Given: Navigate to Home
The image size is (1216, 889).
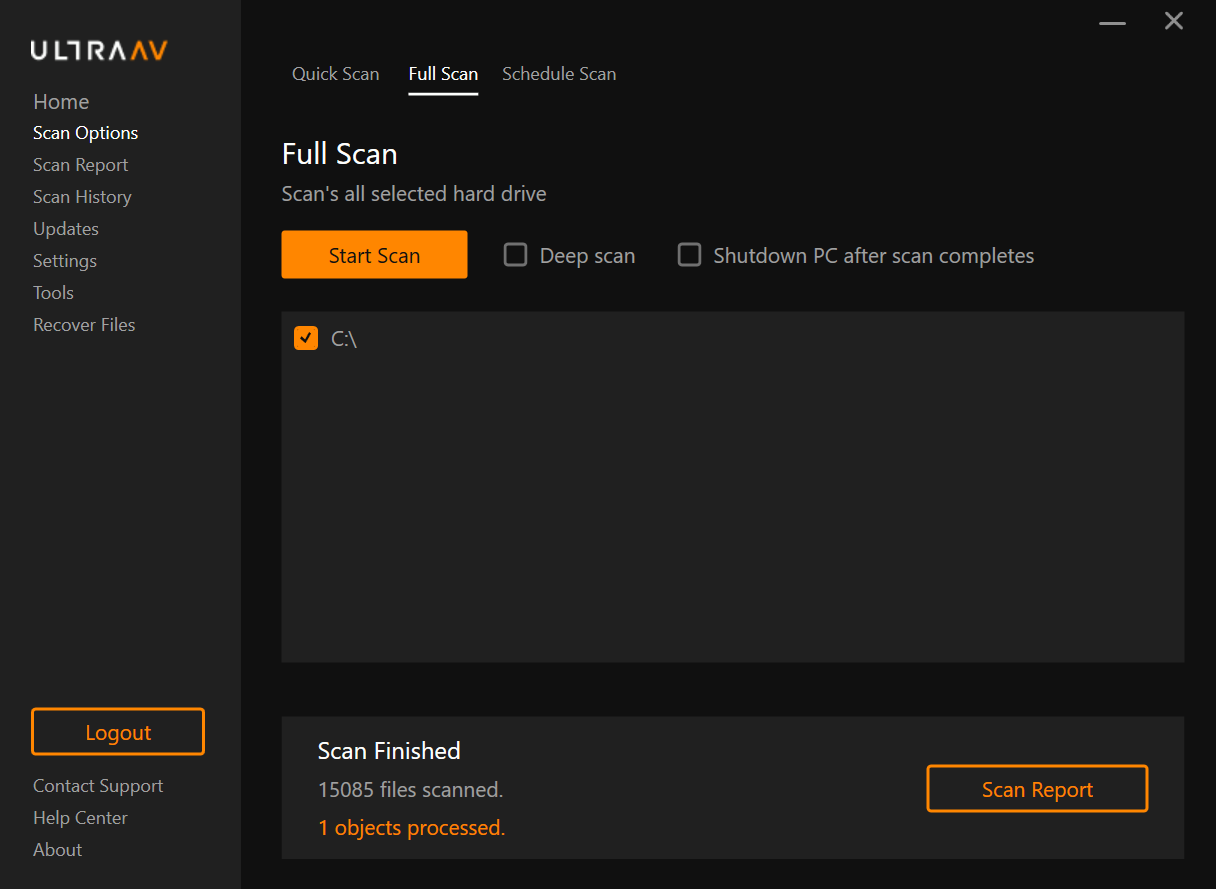Looking at the screenshot, I should click(x=61, y=101).
